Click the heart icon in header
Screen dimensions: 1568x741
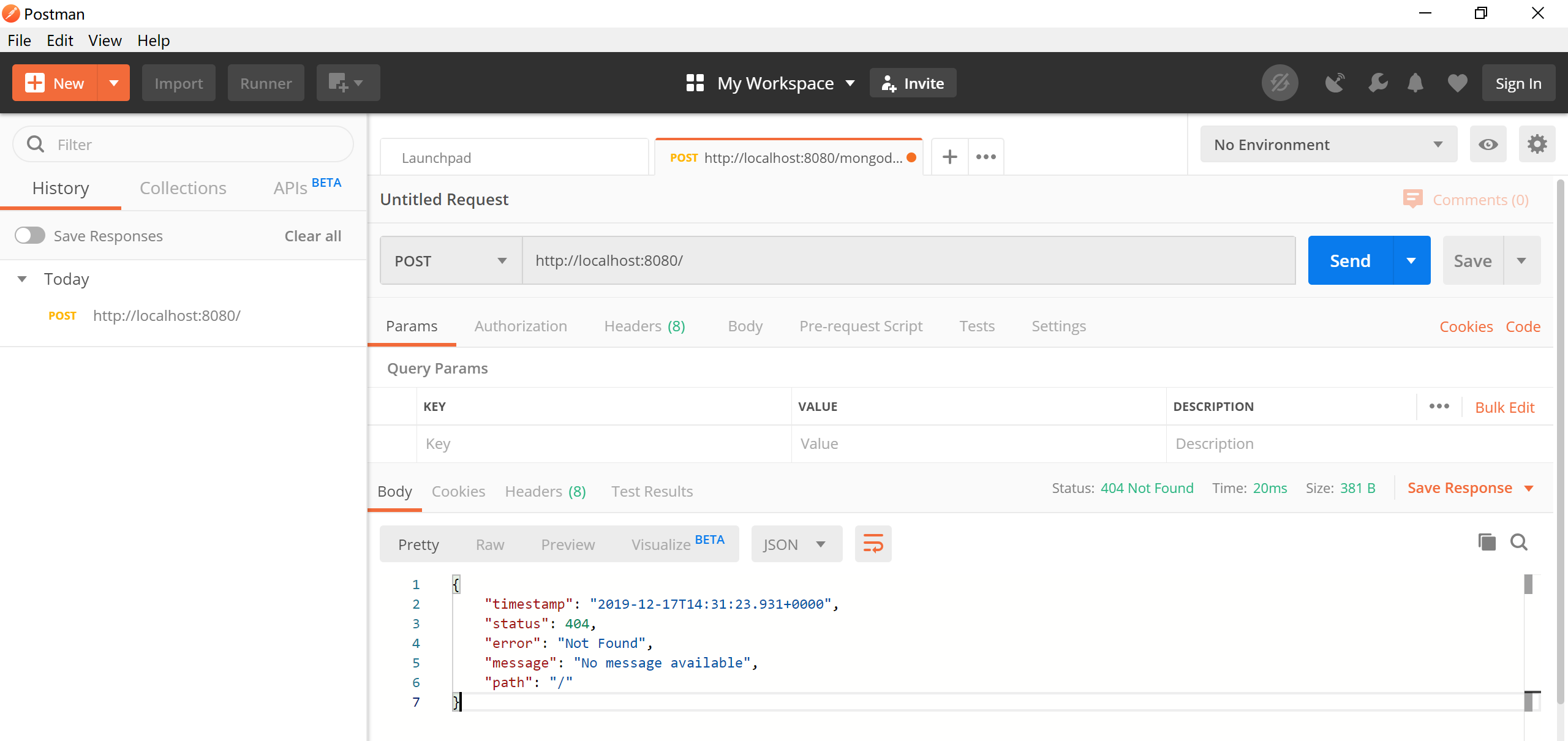1457,83
